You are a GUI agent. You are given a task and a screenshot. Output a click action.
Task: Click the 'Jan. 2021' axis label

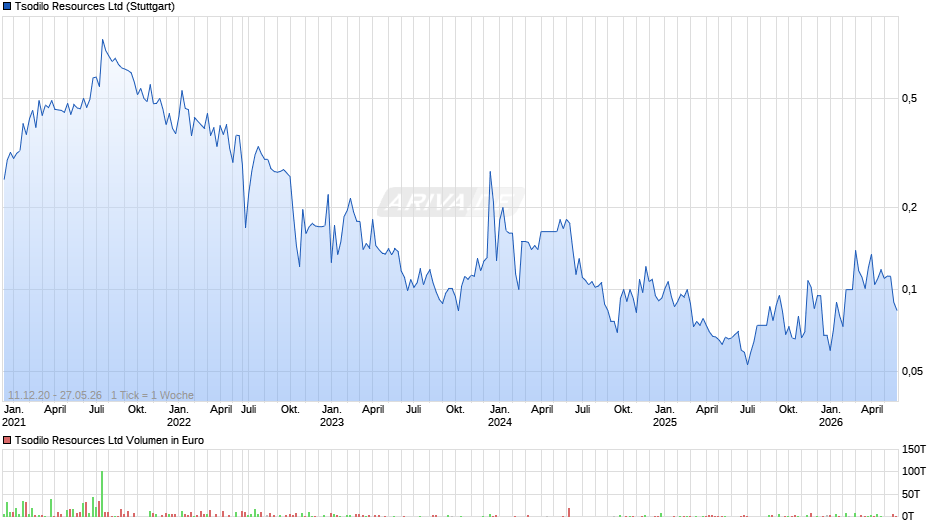14,416
